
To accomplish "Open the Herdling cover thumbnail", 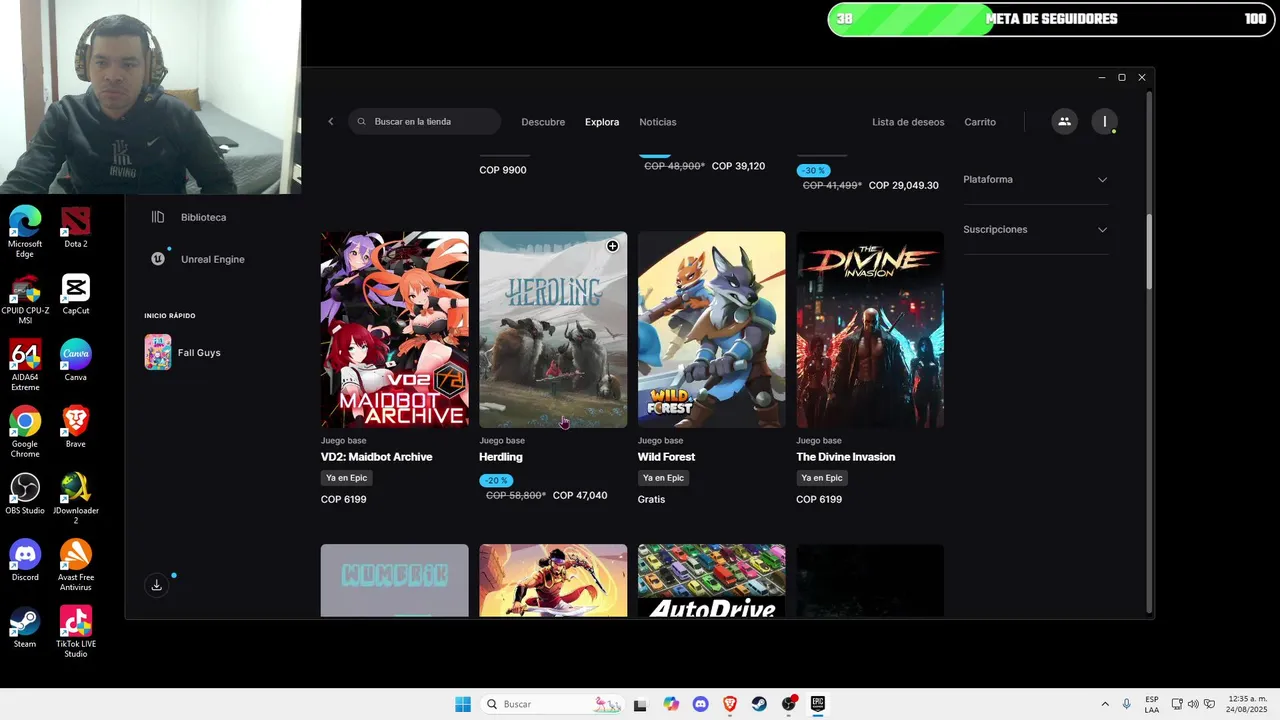I will (553, 330).
